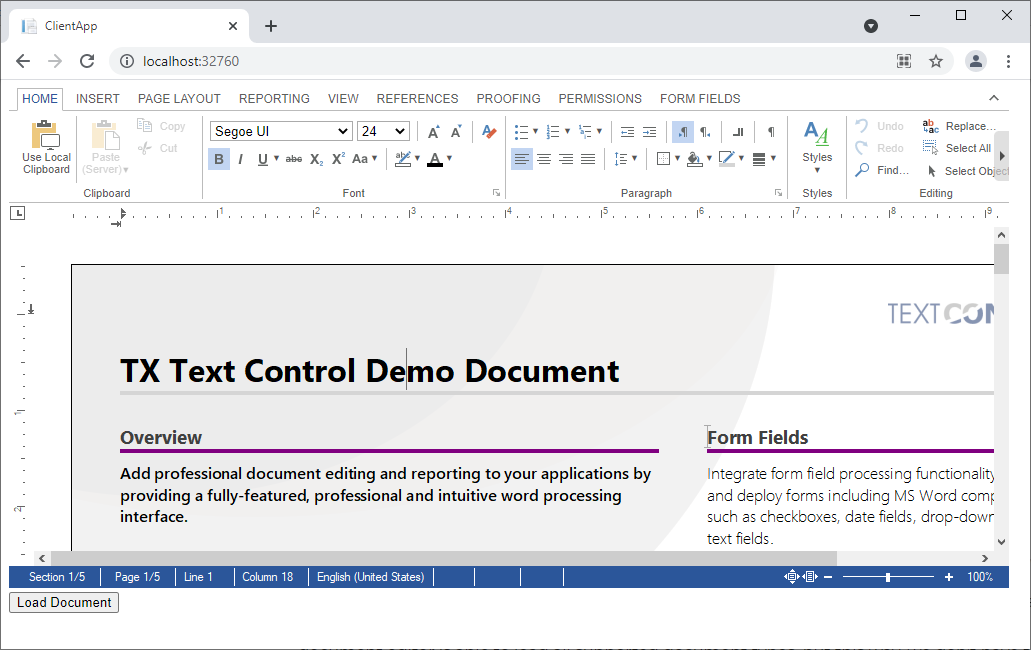Decrease font size with the shrink font icon
1031x650 pixels.
(456, 131)
